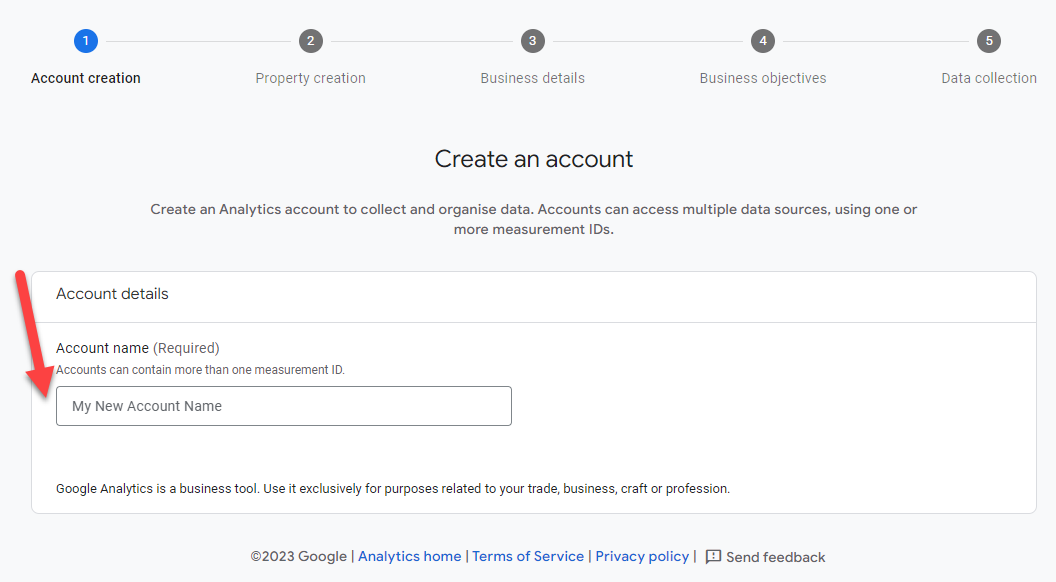Click the step 5 circle icon
Screen dimensions: 1056x582
(989, 41)
